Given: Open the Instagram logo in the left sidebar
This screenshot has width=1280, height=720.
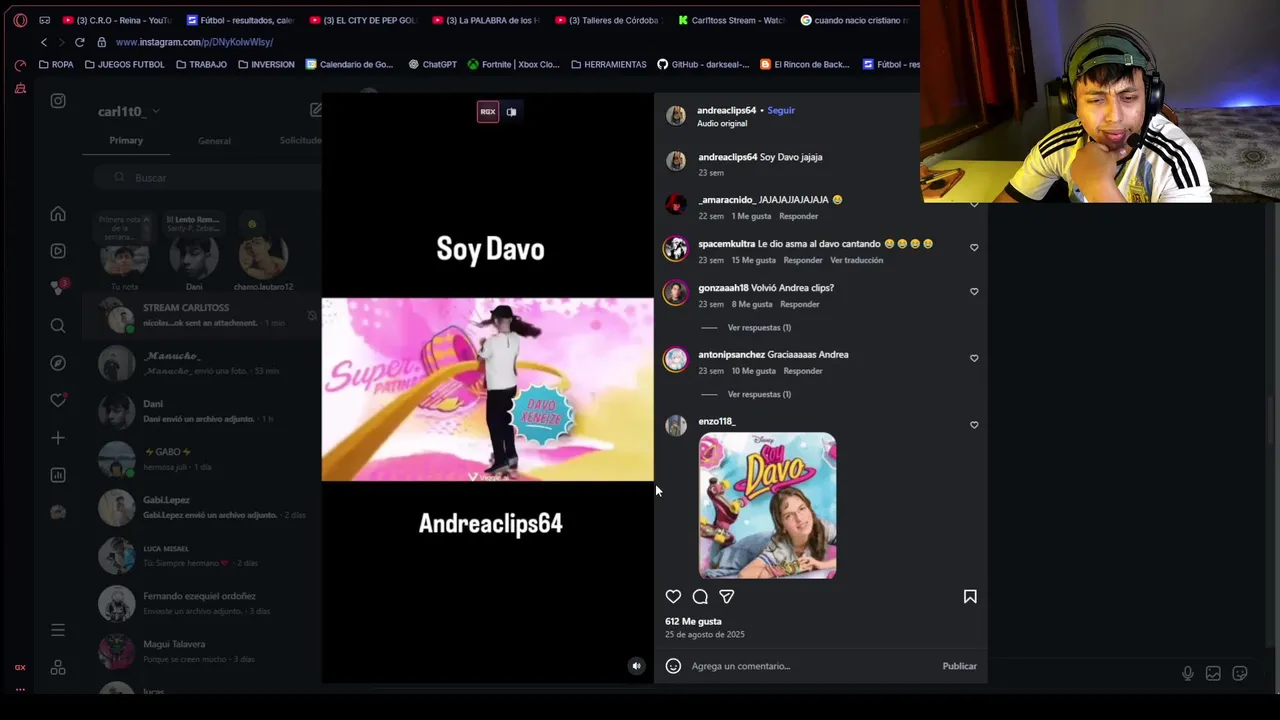Looking at the screenshot, I should [x=58, y=101].
